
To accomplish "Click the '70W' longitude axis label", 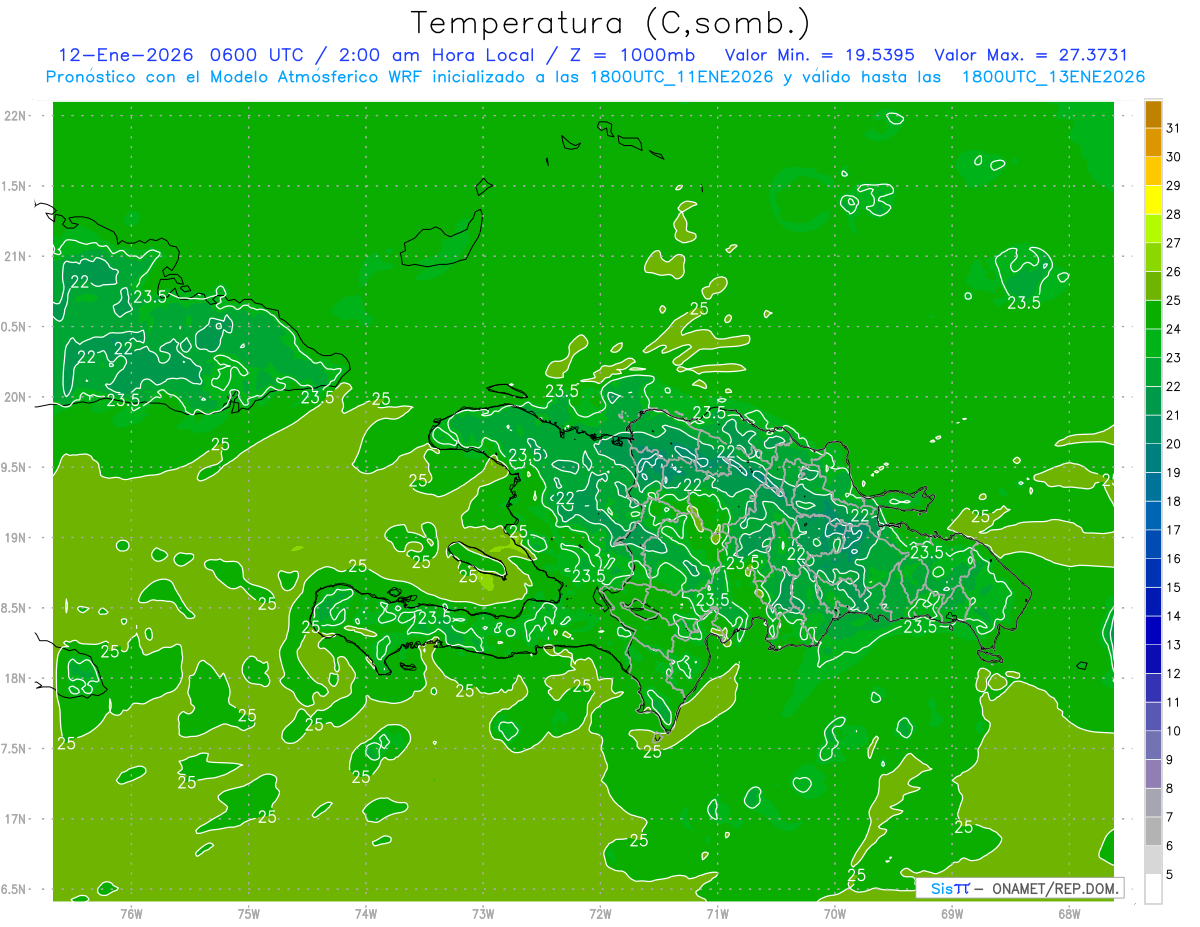I will [x=834, y=913].
